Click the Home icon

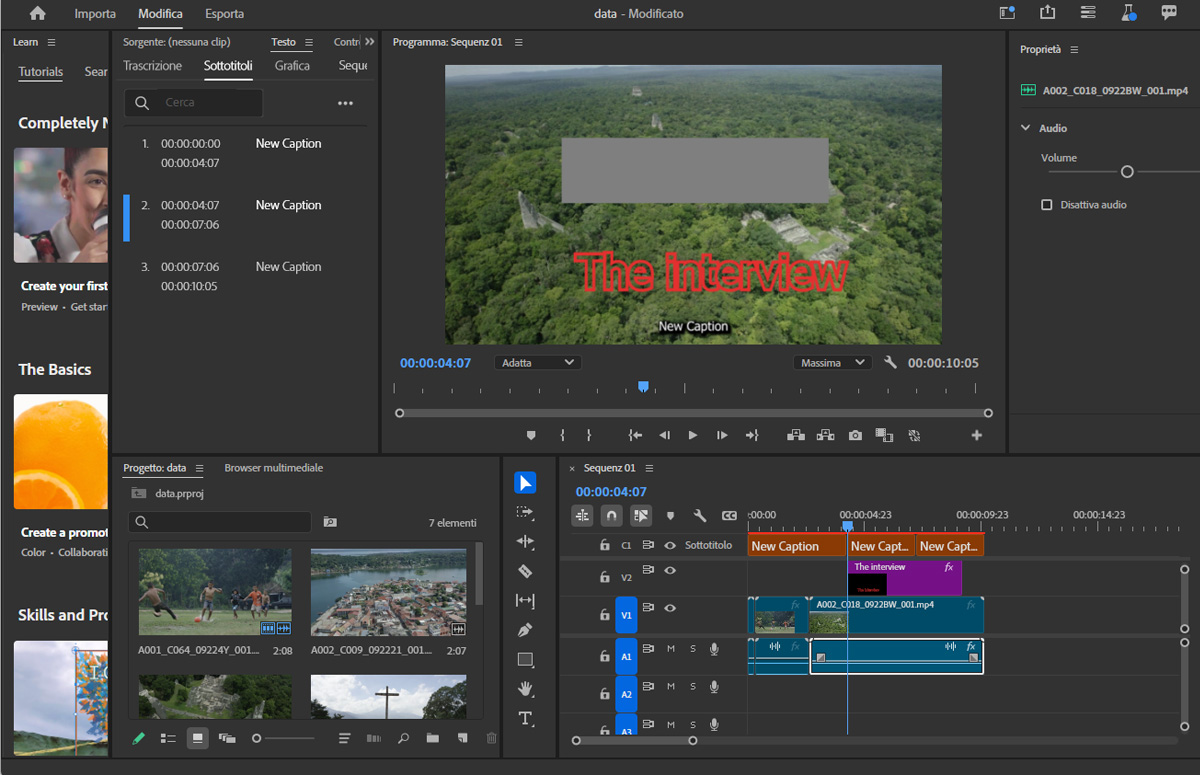click(38, 14)
